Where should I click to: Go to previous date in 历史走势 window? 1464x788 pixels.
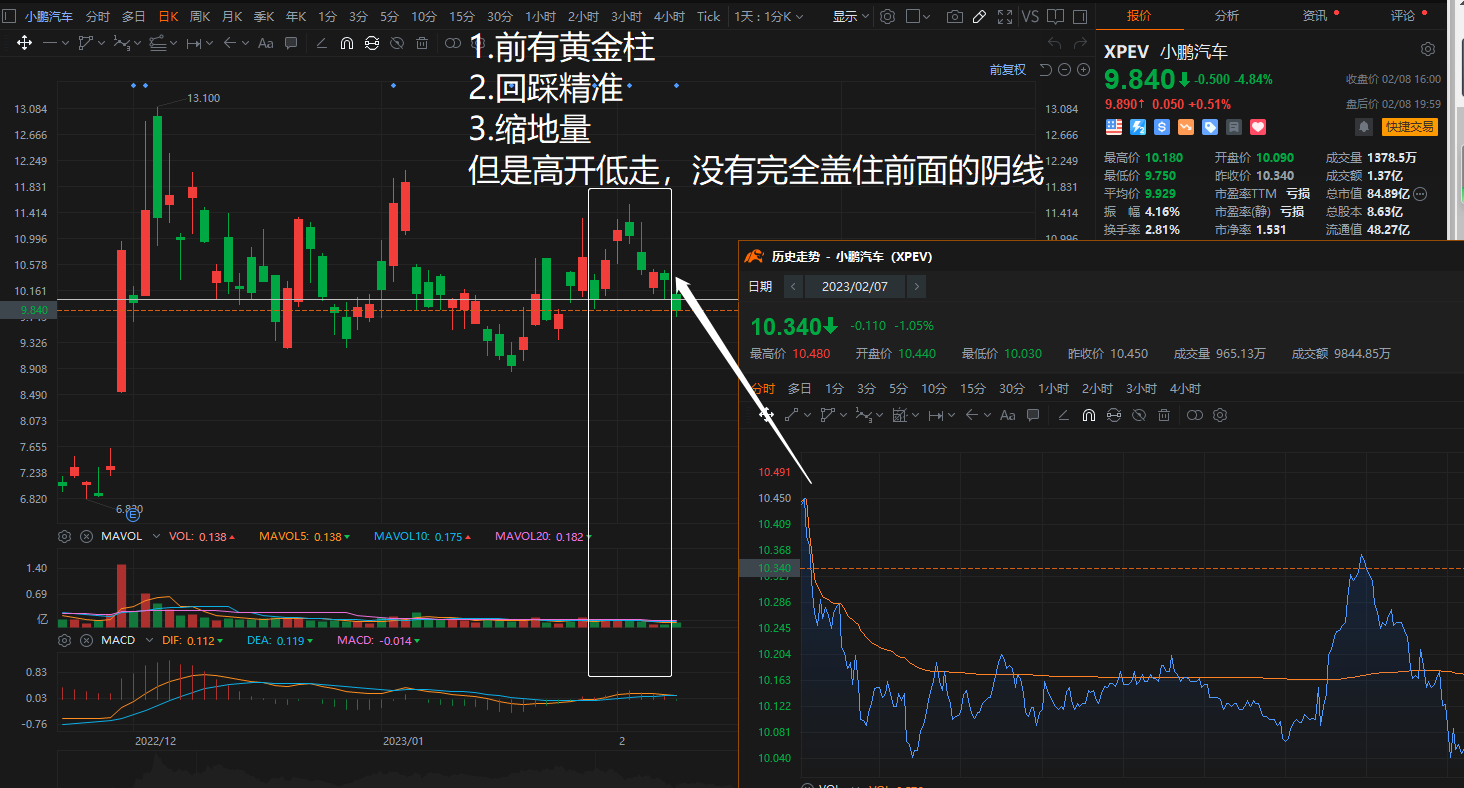tap(793, 287)
